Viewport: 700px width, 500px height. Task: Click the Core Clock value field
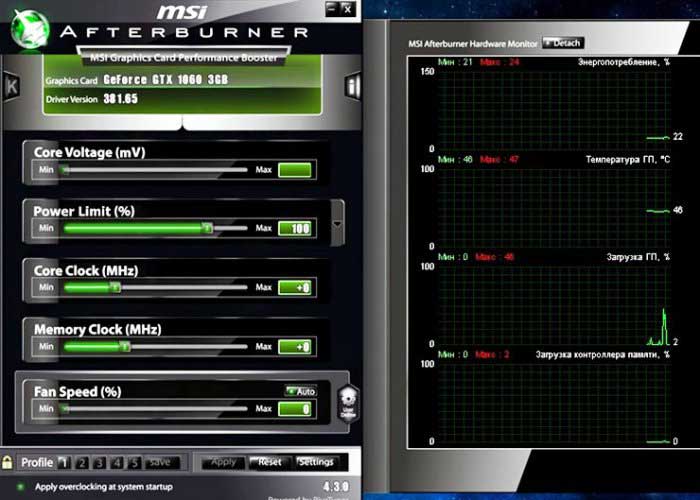click(x=295, y=287)
